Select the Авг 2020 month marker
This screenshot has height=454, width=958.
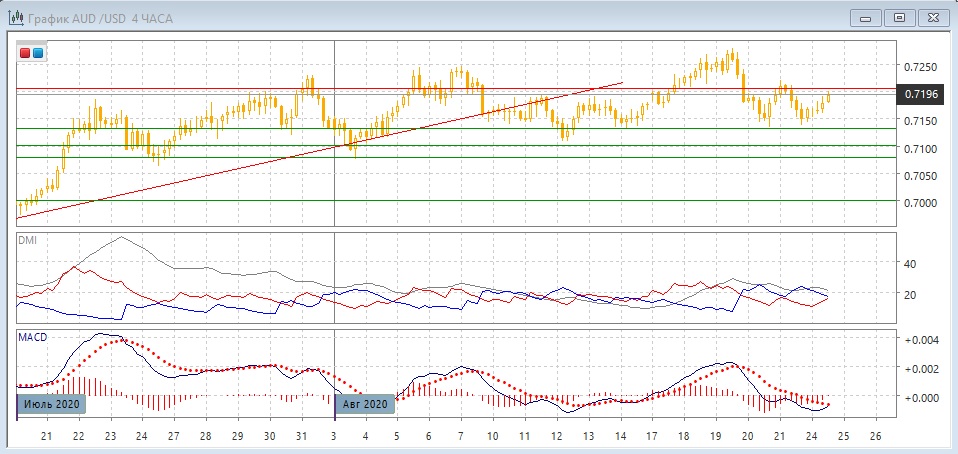pos(365,404)
